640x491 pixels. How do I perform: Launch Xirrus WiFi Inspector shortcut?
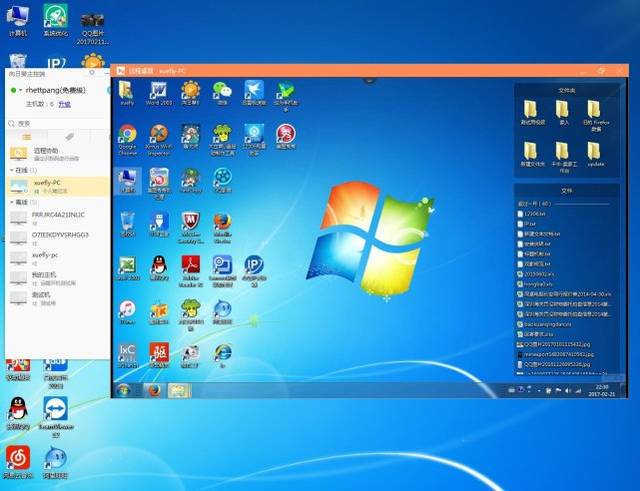158,139
